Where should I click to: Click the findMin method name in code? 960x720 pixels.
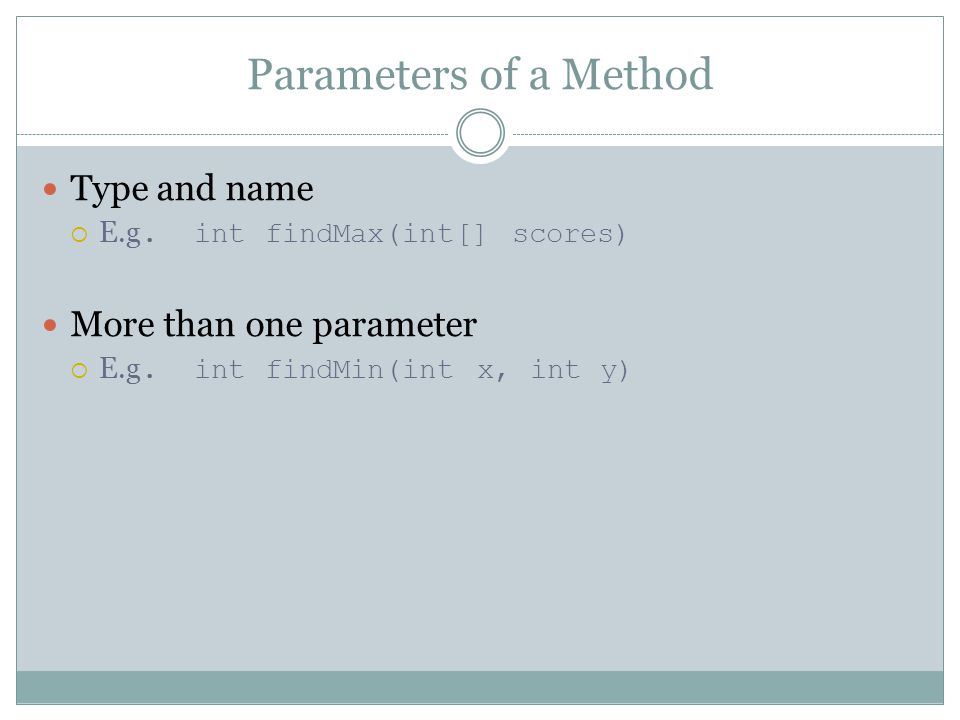click(324, 370)
